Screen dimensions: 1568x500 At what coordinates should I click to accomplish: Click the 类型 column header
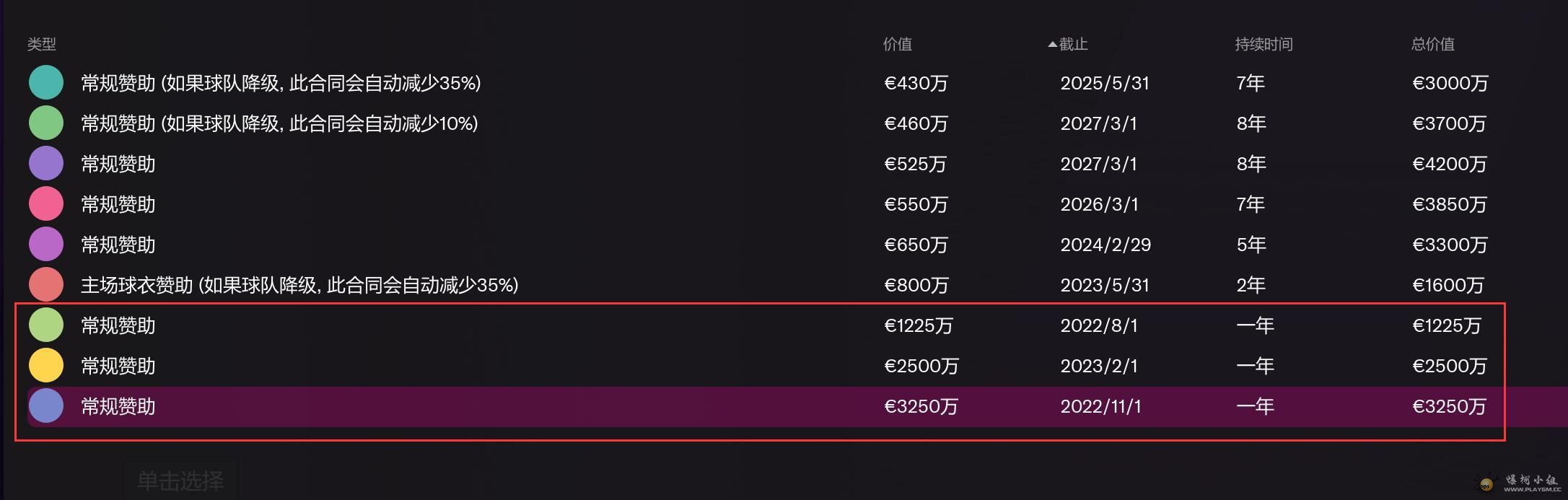point(42,44)
